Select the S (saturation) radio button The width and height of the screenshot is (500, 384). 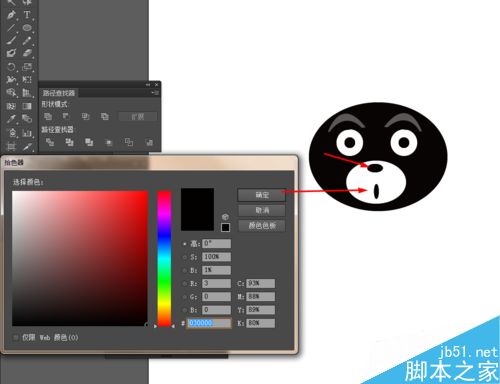click(x=185, y=257)
